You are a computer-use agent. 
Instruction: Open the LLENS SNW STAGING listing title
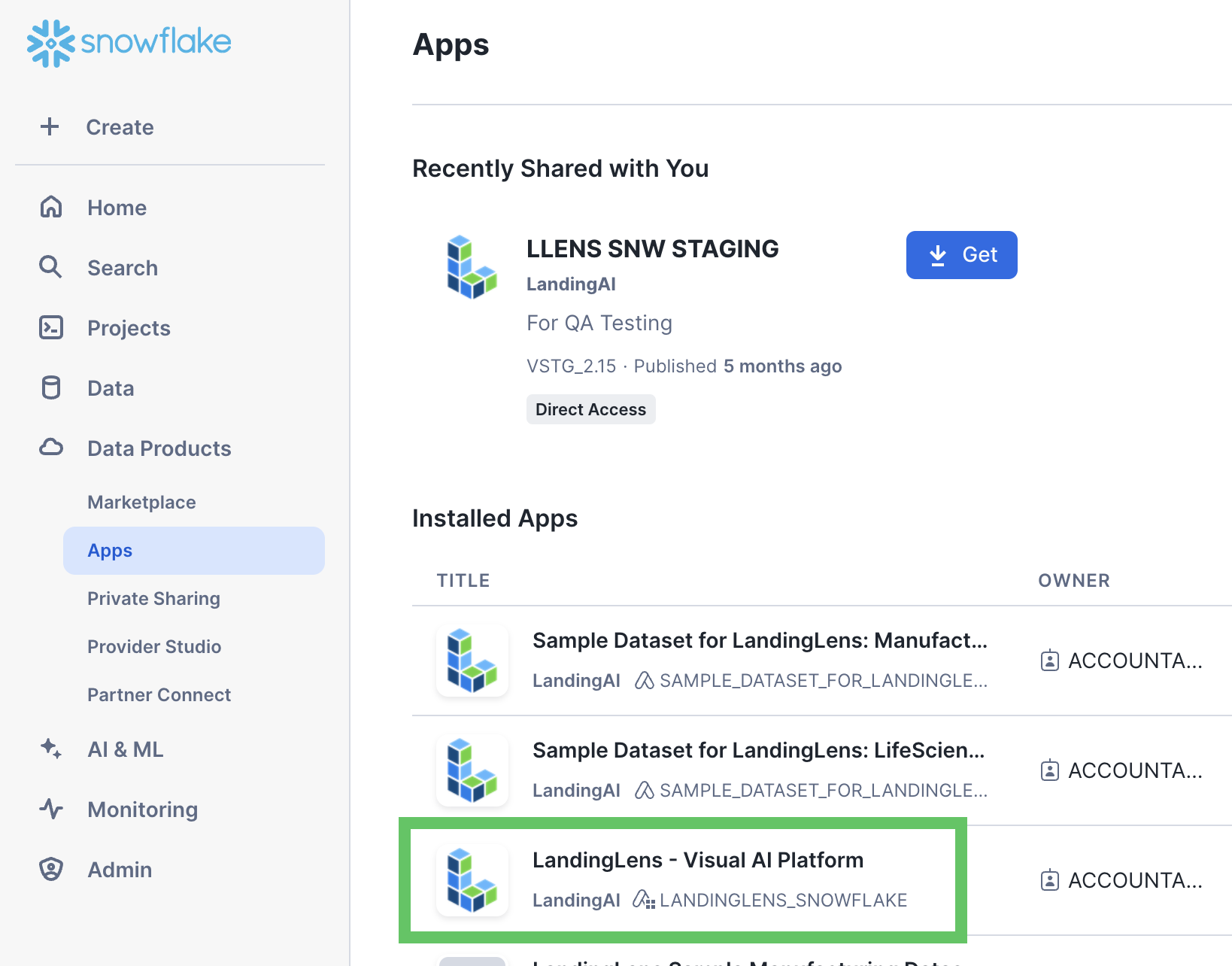click(x=652, y=249)
